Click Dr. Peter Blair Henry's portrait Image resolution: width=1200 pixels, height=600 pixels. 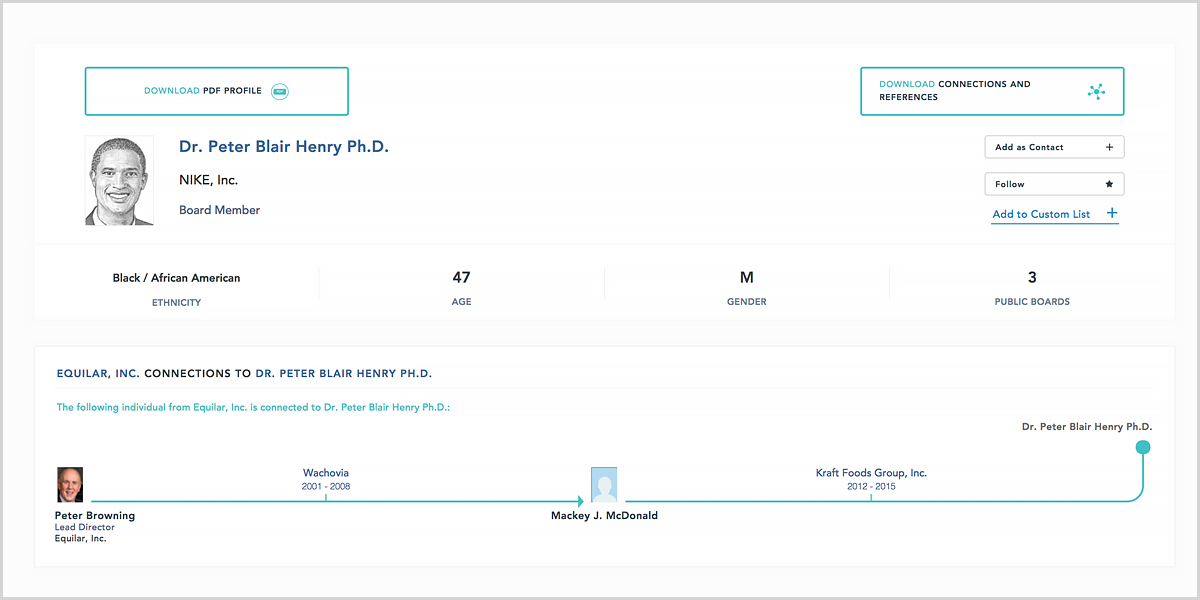click(x=119, y=180)
